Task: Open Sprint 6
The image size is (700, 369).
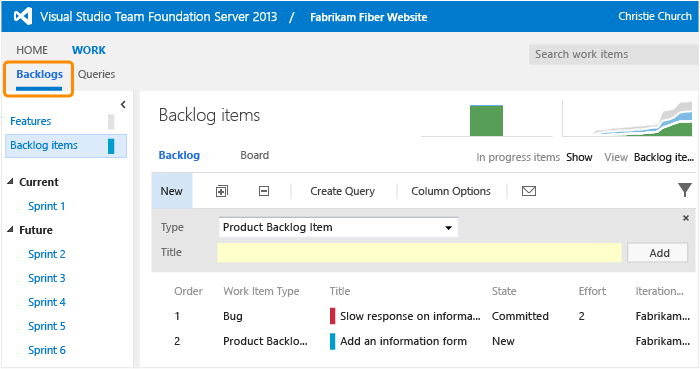Action: tap(46, 350)
